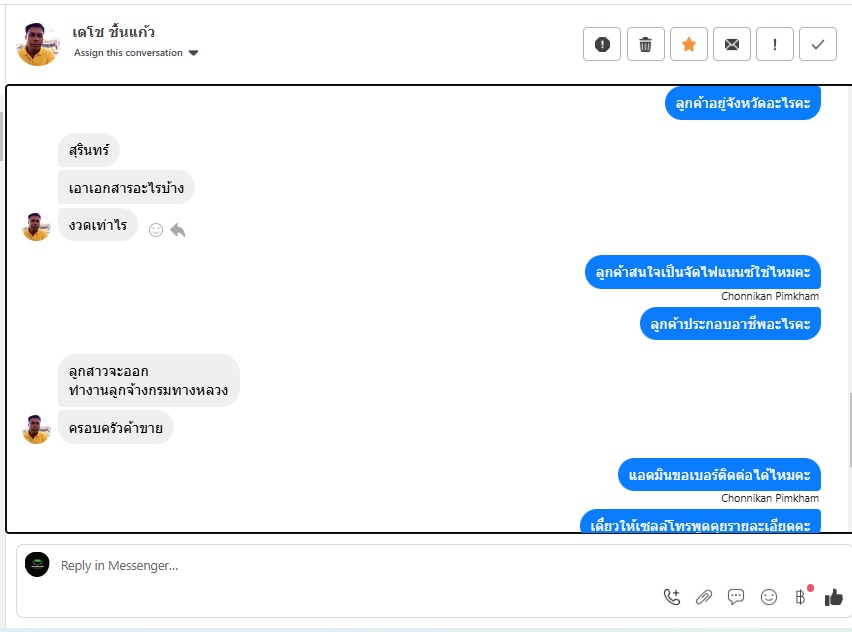The width and height of the screenshot is (852, 632).
Task: Delete the conversation with trash icon
Action: (x=646, y=44)
